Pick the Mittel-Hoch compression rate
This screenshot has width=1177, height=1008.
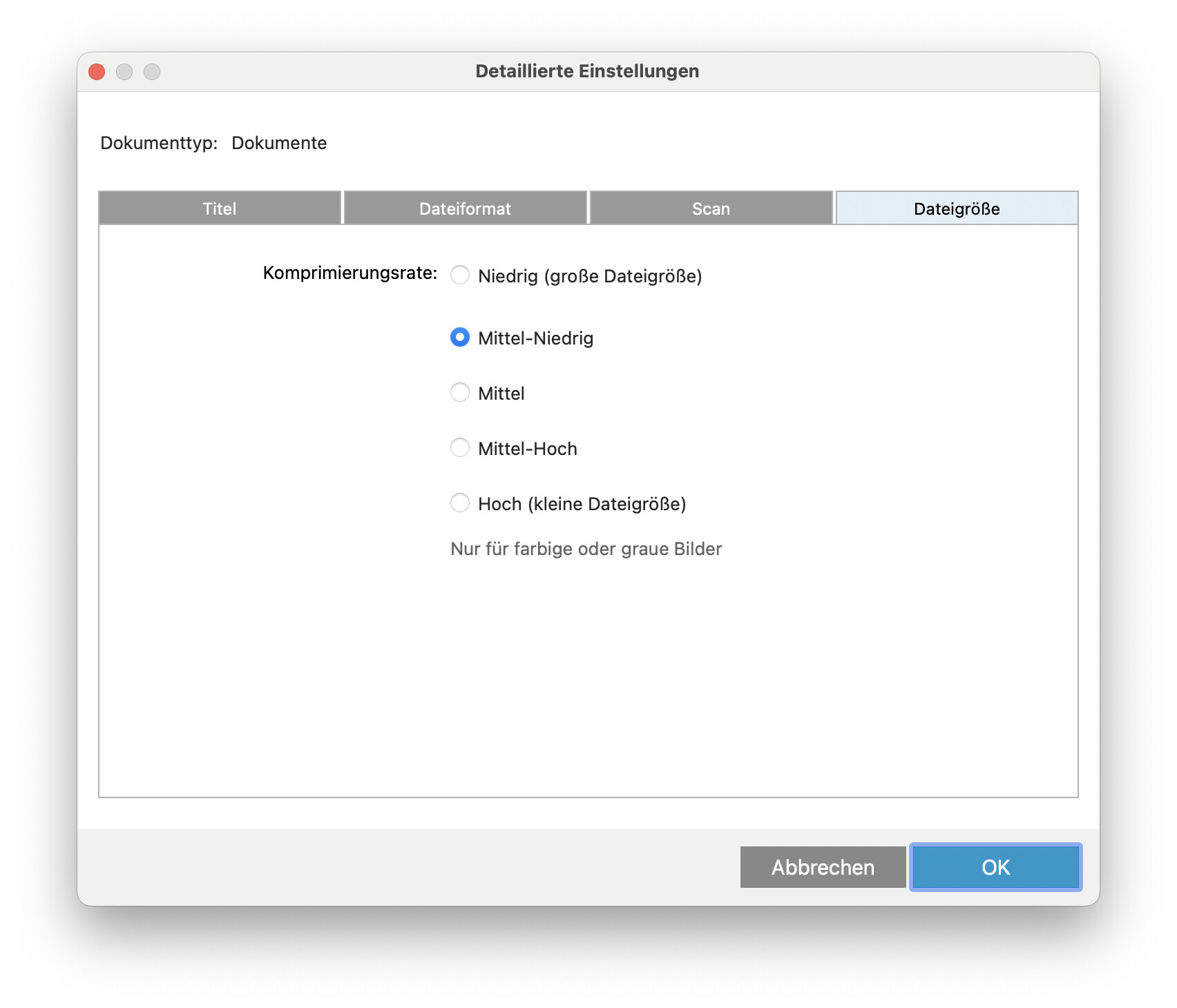460,448
